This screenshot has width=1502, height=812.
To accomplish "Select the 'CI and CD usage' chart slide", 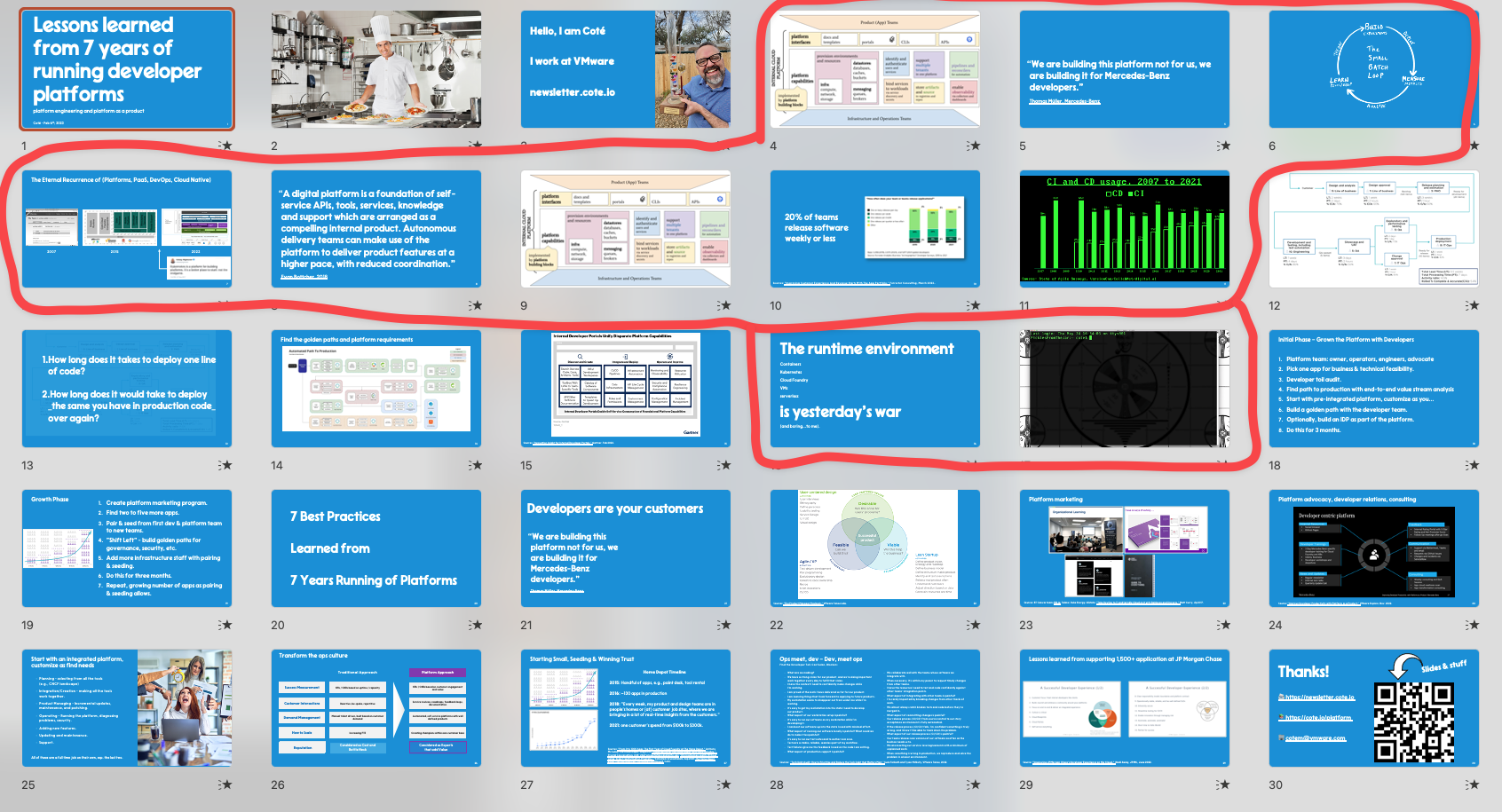I will tap(1125, 229).
